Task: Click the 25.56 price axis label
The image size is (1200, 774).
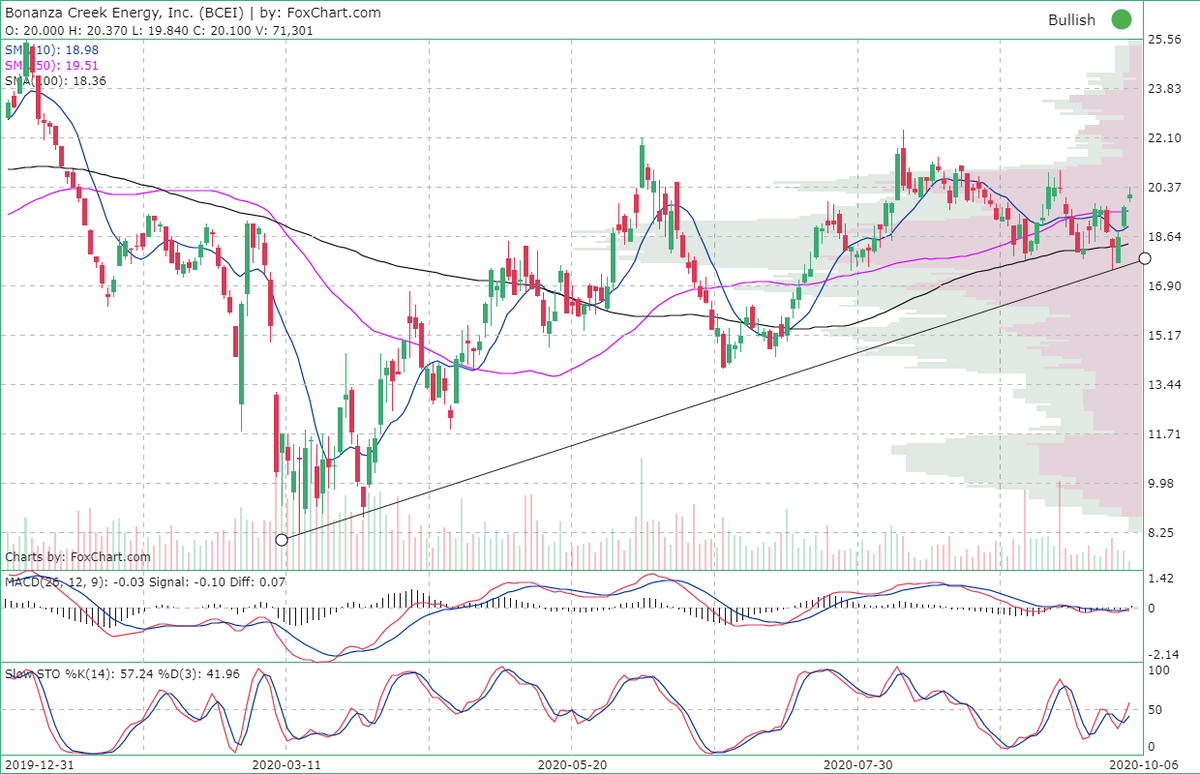Action: tap(1166, 40)
